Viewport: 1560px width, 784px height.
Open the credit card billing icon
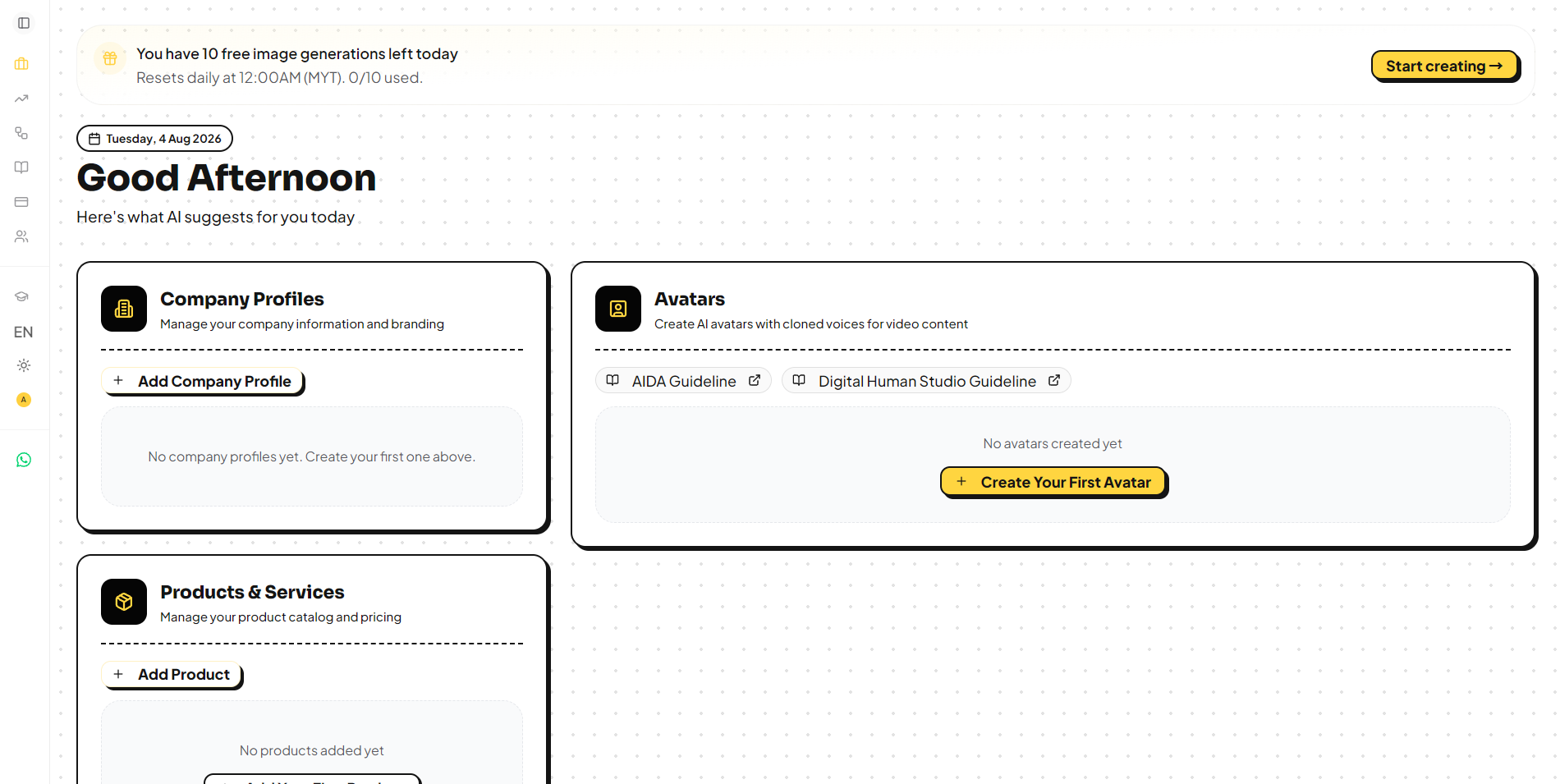point(22,202)
